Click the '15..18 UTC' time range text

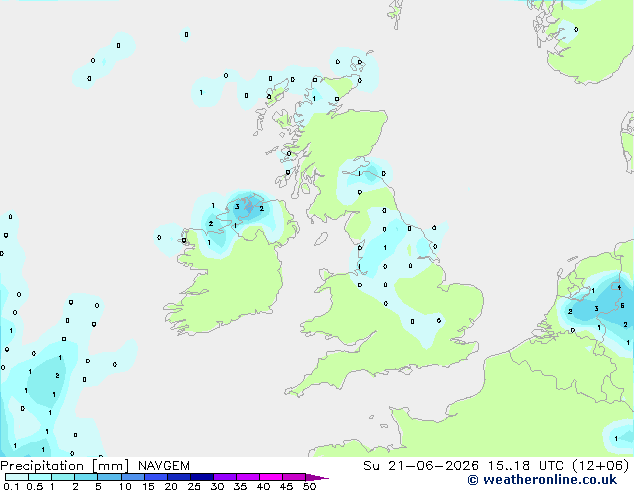[x=526, y=466]
